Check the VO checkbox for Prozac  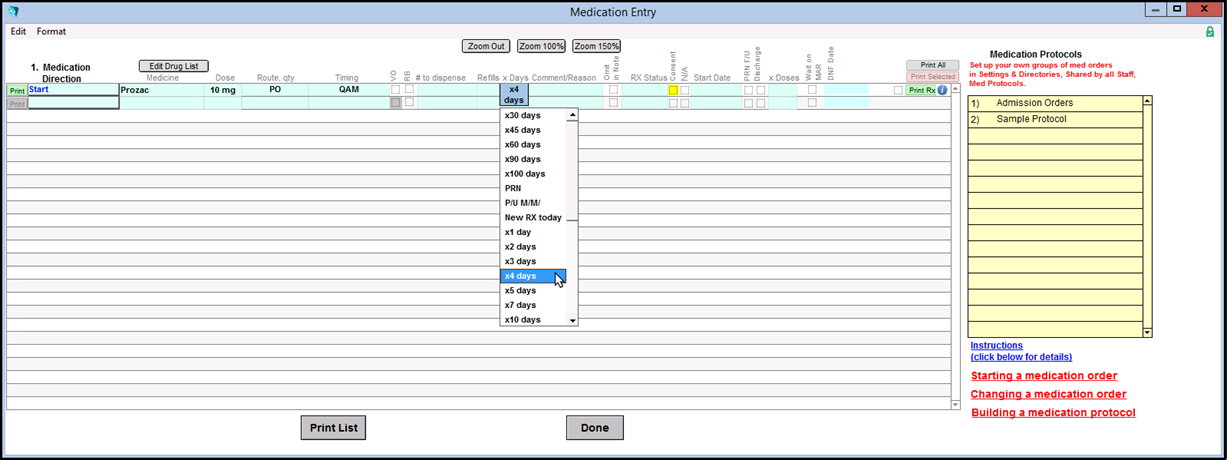pyautogui.click(x=396, y=90)
